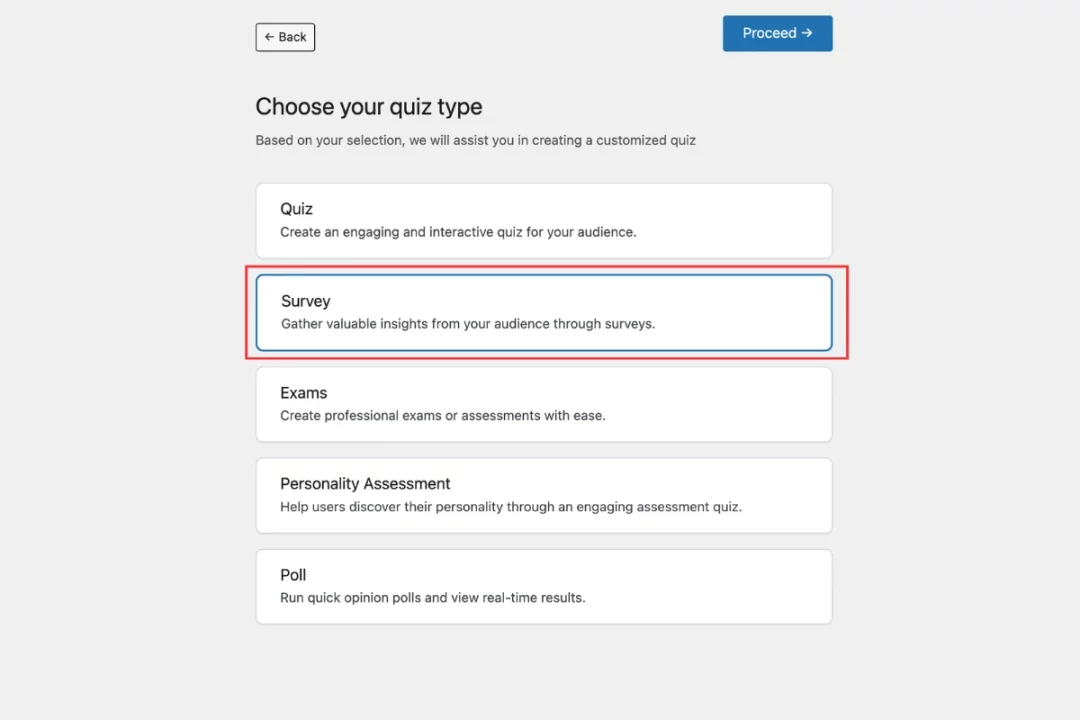Select the Quiz card
The image size is (1080, 720).
[x=544, y=220]
